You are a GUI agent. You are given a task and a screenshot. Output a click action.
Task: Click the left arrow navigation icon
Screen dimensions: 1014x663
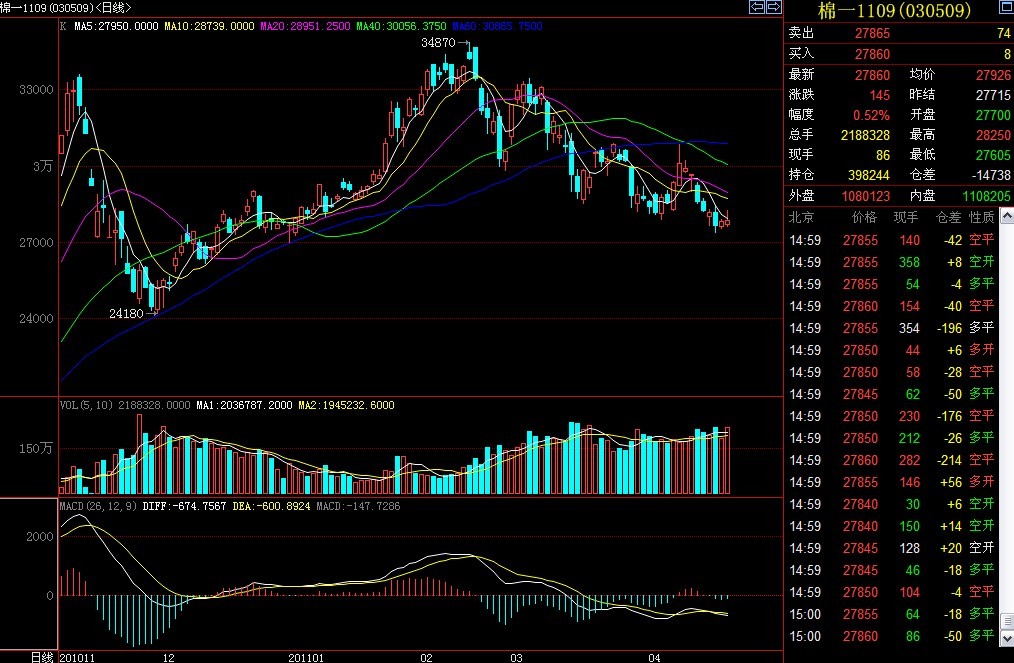click(x=757, y=8)
